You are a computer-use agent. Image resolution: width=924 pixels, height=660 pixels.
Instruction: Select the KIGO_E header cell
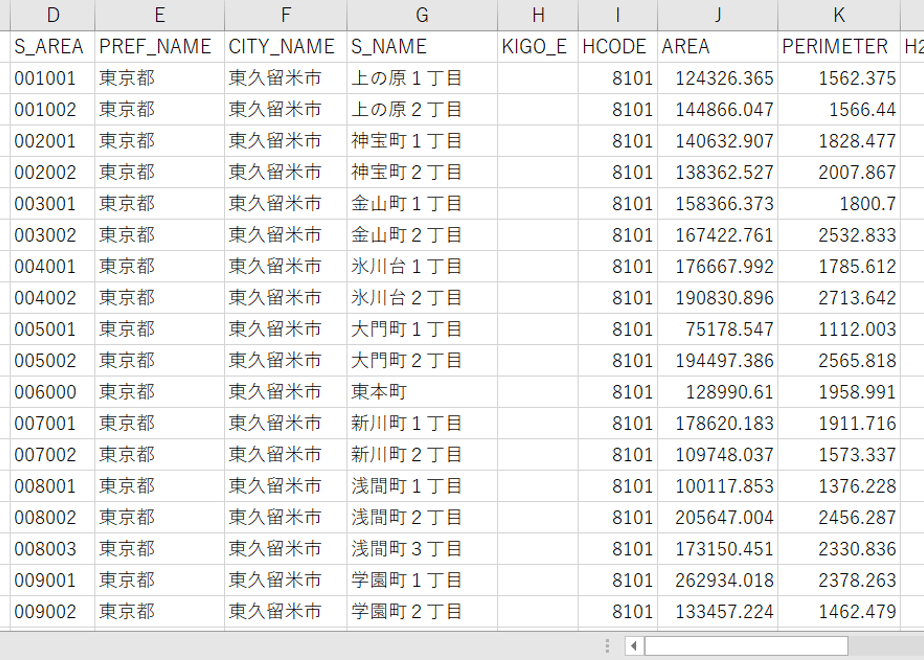[x=538, y=47]
